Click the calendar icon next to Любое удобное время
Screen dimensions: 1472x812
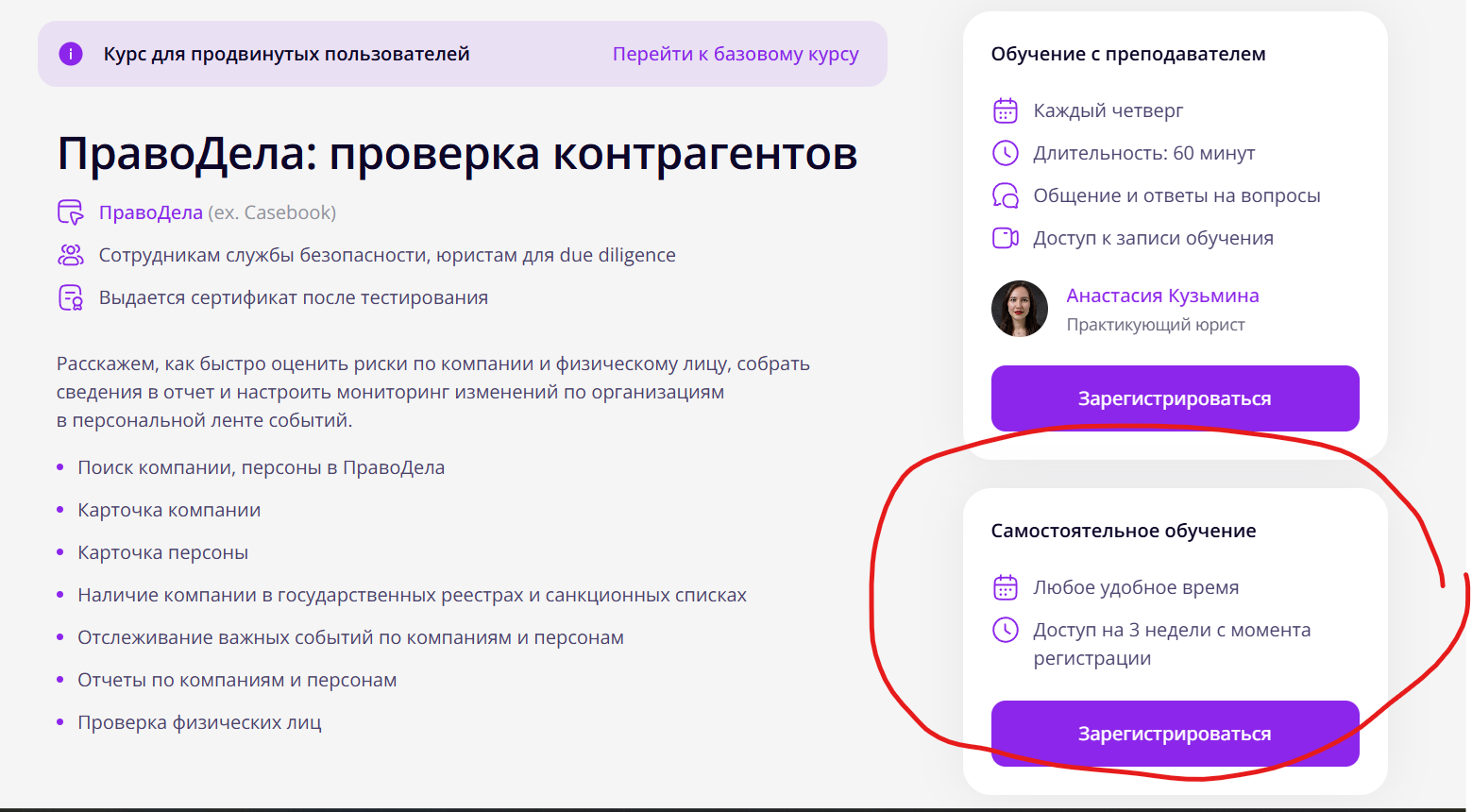1006,587
